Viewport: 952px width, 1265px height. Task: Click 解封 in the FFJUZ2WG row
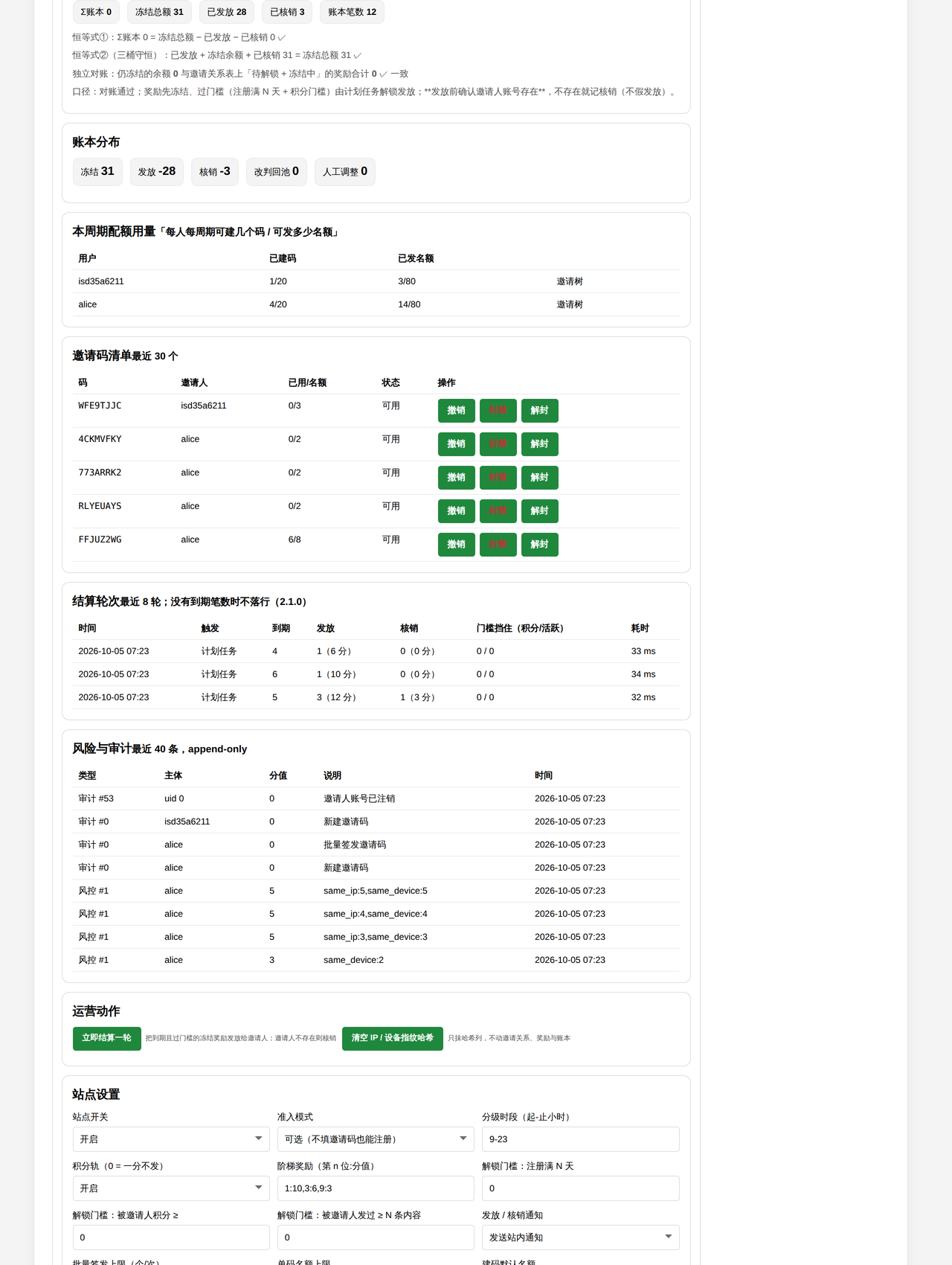539,544
